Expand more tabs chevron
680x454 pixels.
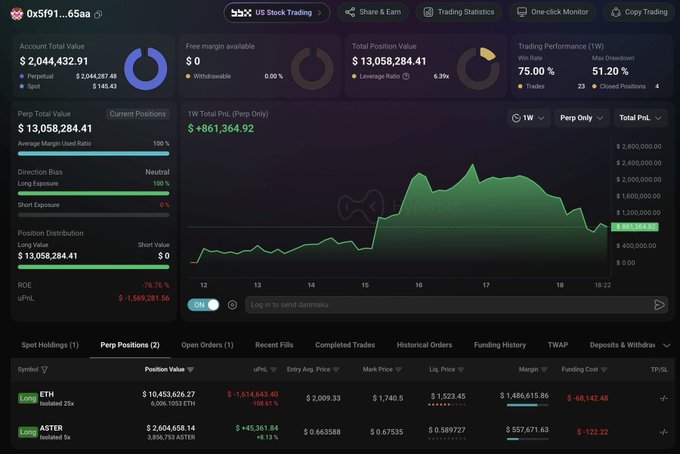(x=667, y=346)
